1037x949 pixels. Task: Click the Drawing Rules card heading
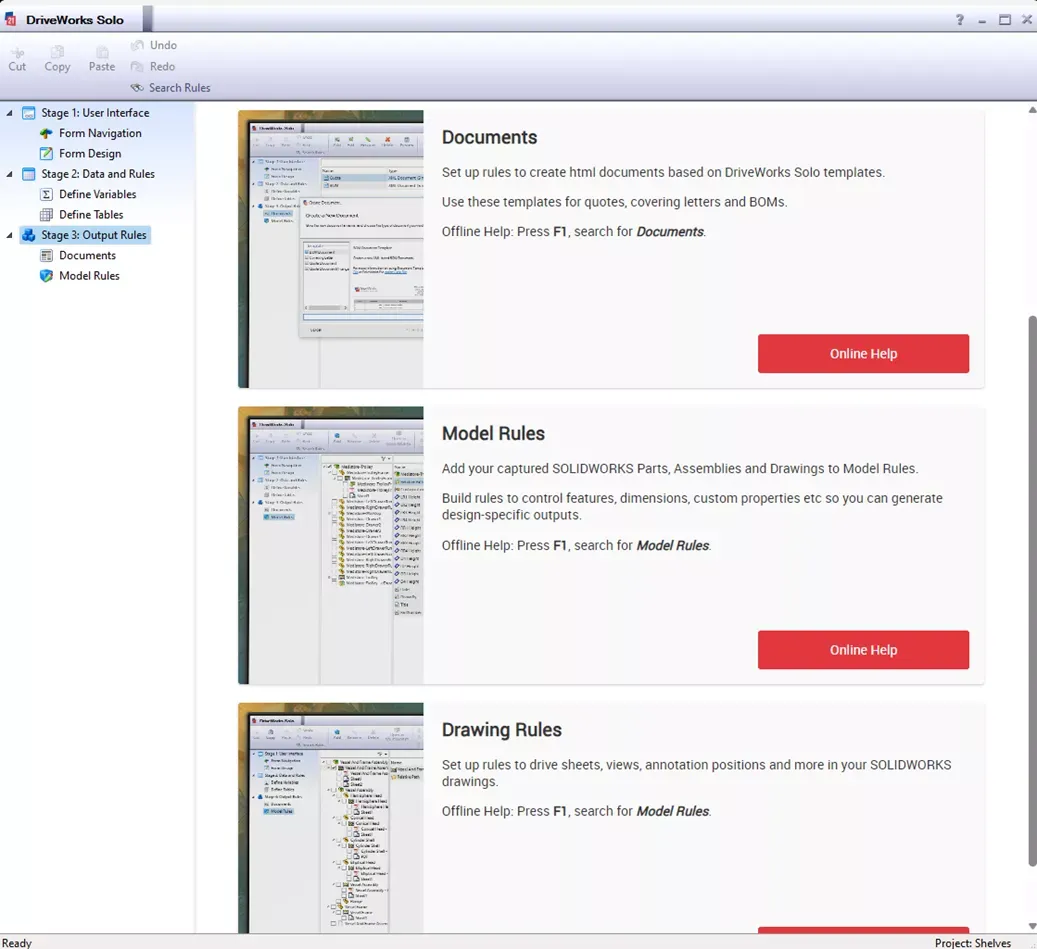pyautogui.click(x=502, y=729)
